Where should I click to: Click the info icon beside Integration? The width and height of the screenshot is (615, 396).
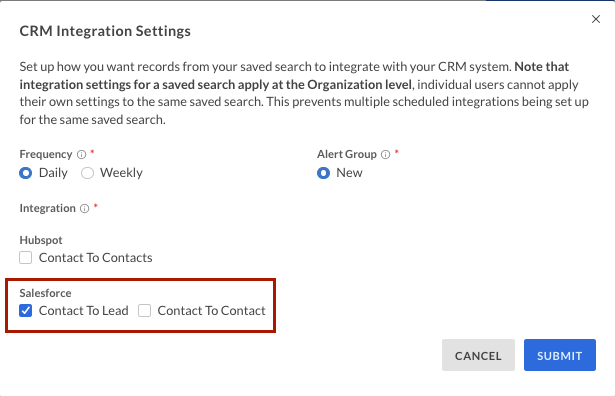(84, 209)
